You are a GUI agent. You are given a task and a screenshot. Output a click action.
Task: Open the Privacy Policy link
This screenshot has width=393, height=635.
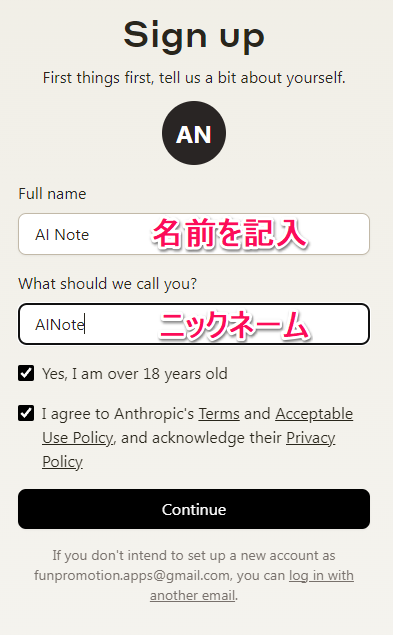point(189,450)
